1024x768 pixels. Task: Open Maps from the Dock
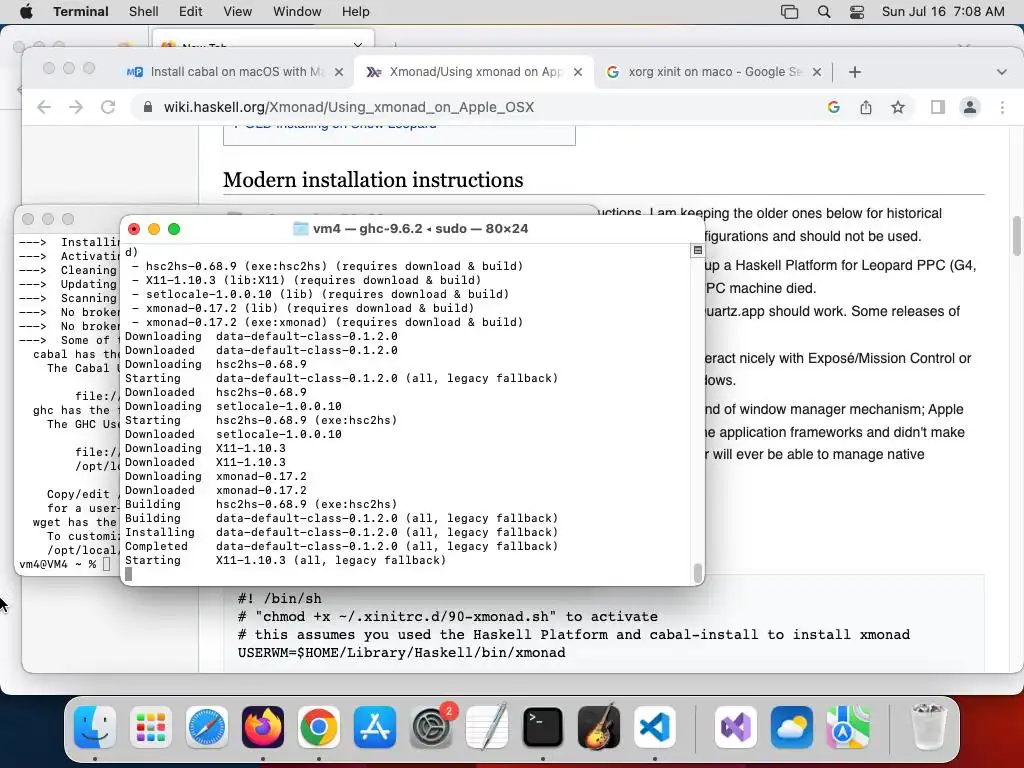tap(848, 727)
